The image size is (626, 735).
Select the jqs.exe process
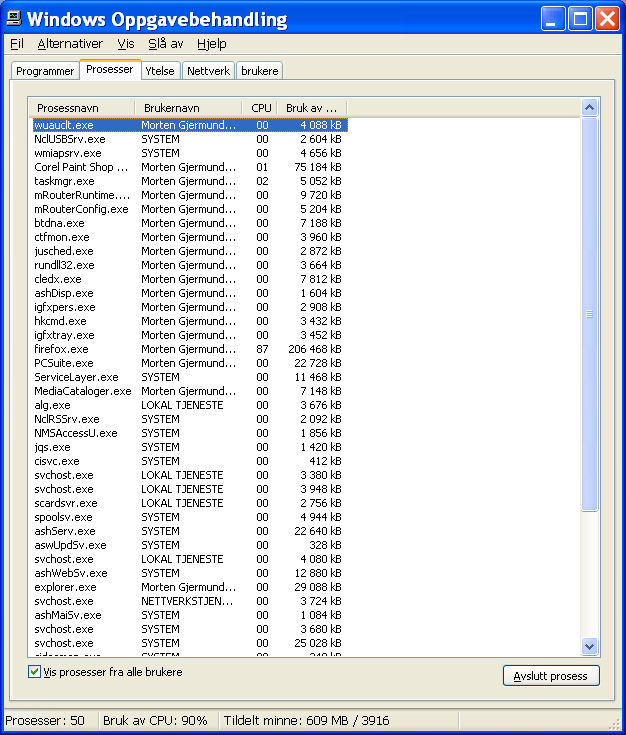coord(190,447)
